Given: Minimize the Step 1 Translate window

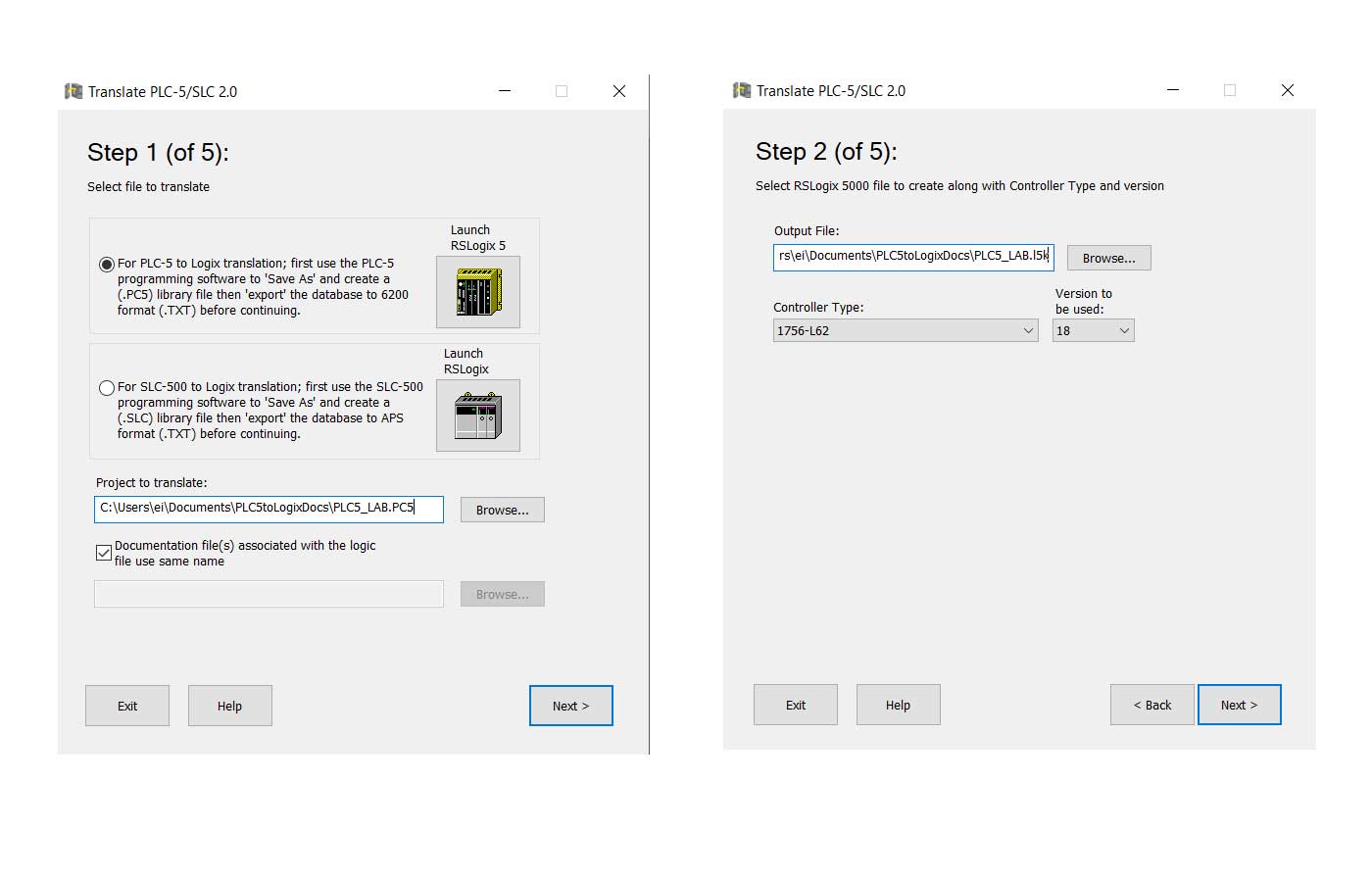Looking at the screenshot, I should pyautogui.click(x=505, y=91).
